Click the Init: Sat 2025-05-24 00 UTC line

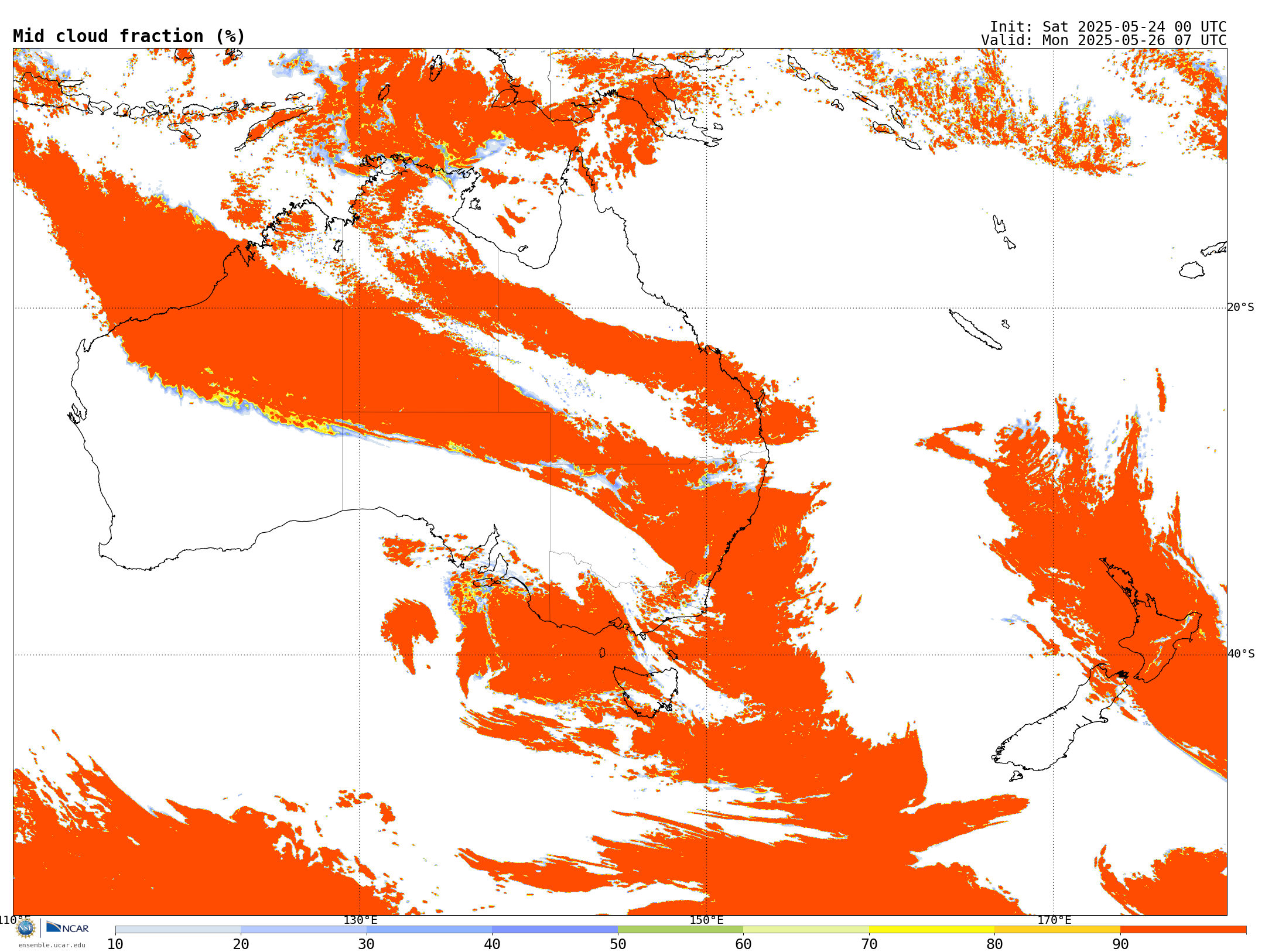pos(1108,27)
